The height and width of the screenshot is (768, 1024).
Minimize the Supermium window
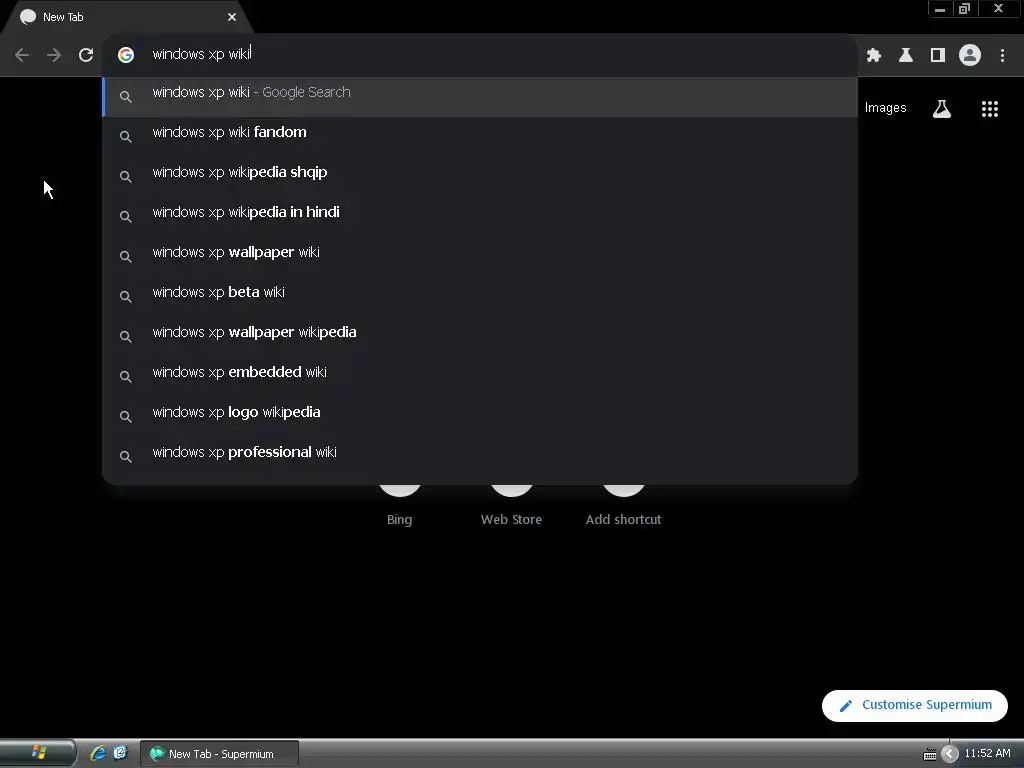pos(940,9)
